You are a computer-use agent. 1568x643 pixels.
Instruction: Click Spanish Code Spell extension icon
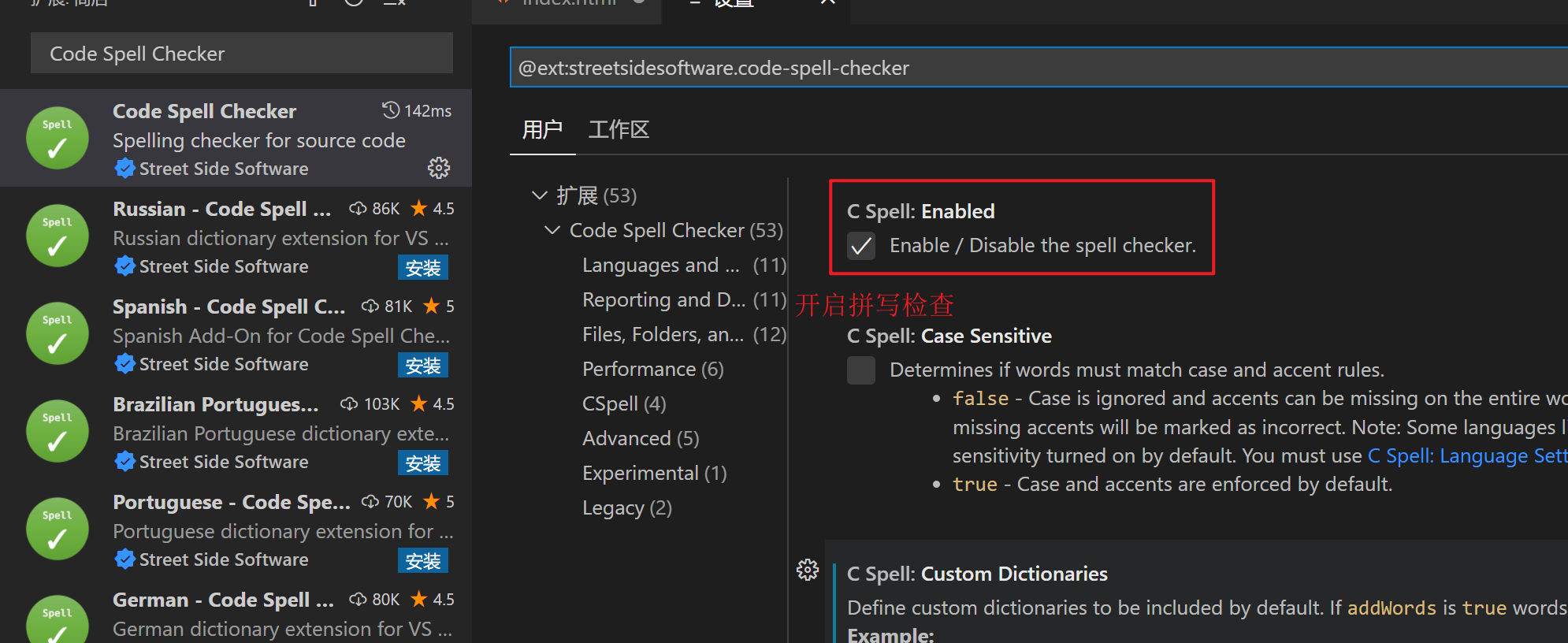[x=58, y=333]
